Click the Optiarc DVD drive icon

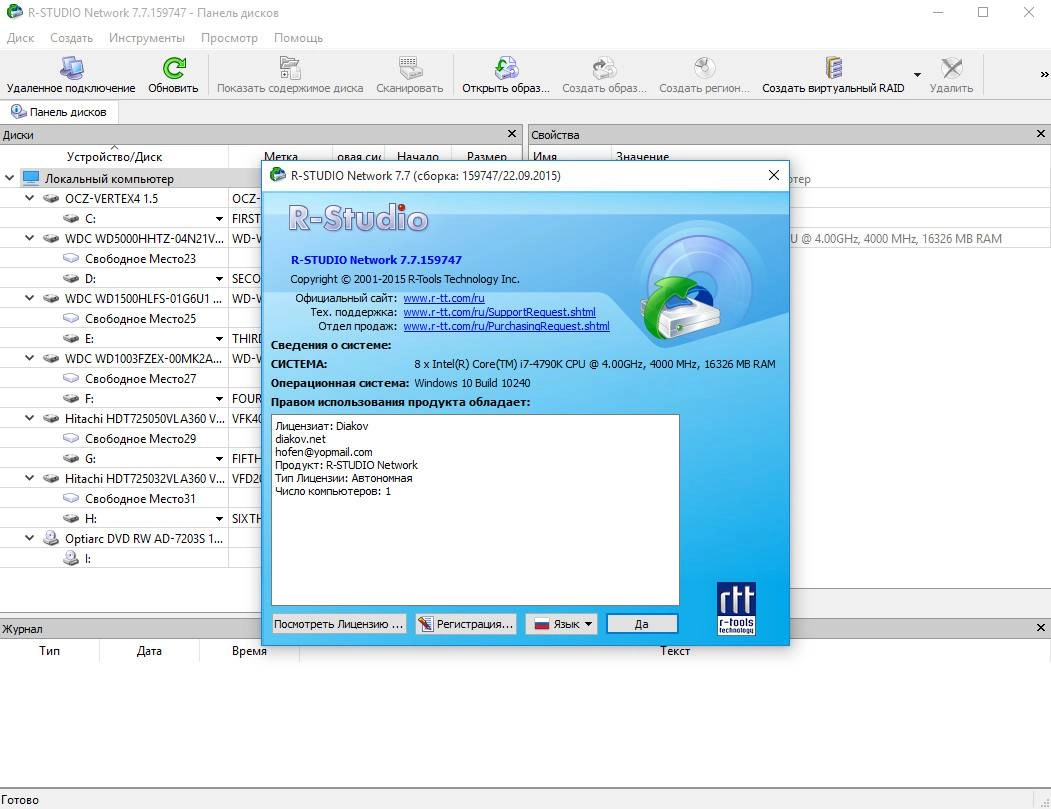51,538
